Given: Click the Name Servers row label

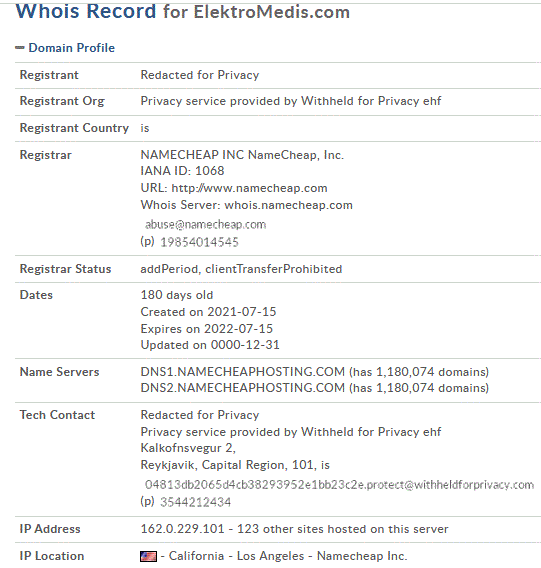Looking at the screenshot, I should coord(59,372).
